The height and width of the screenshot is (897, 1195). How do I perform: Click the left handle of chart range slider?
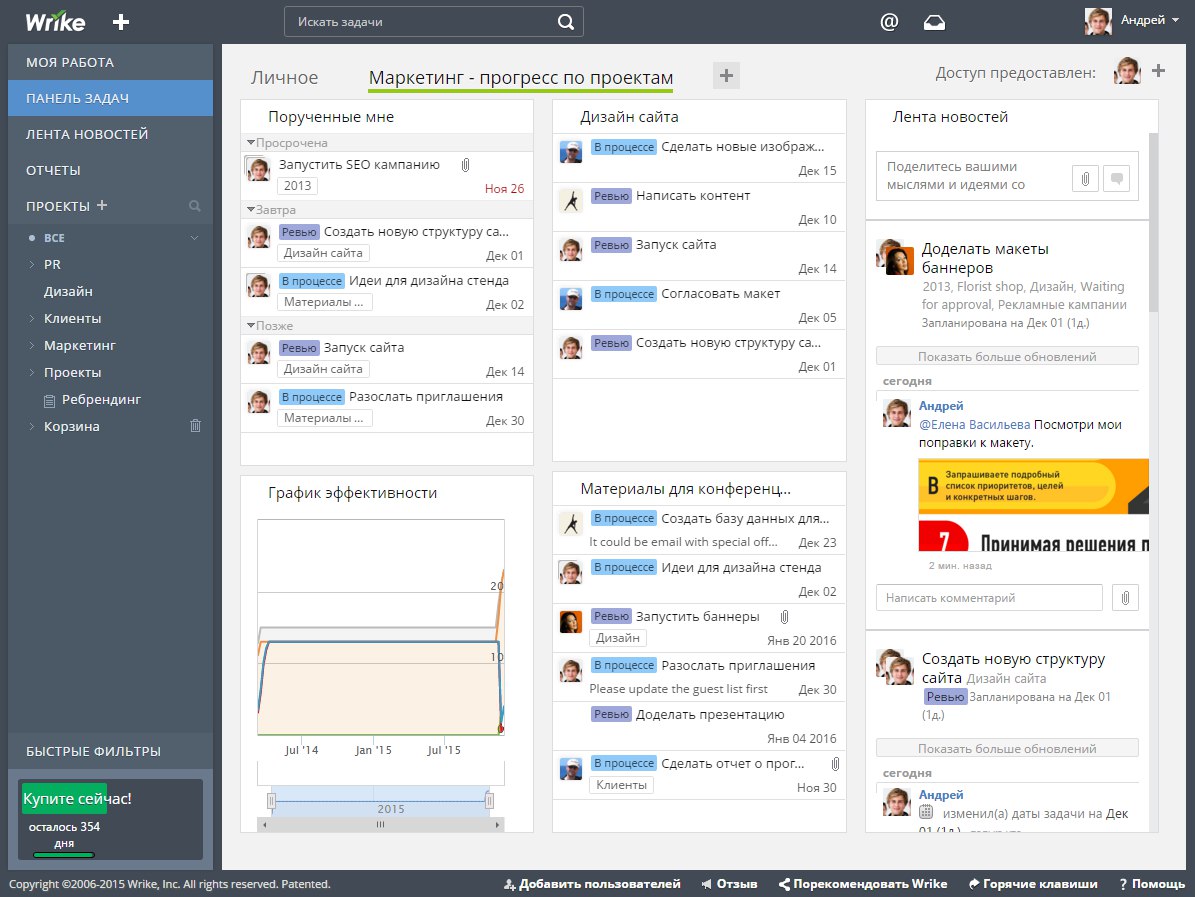[x=271, y=801]
